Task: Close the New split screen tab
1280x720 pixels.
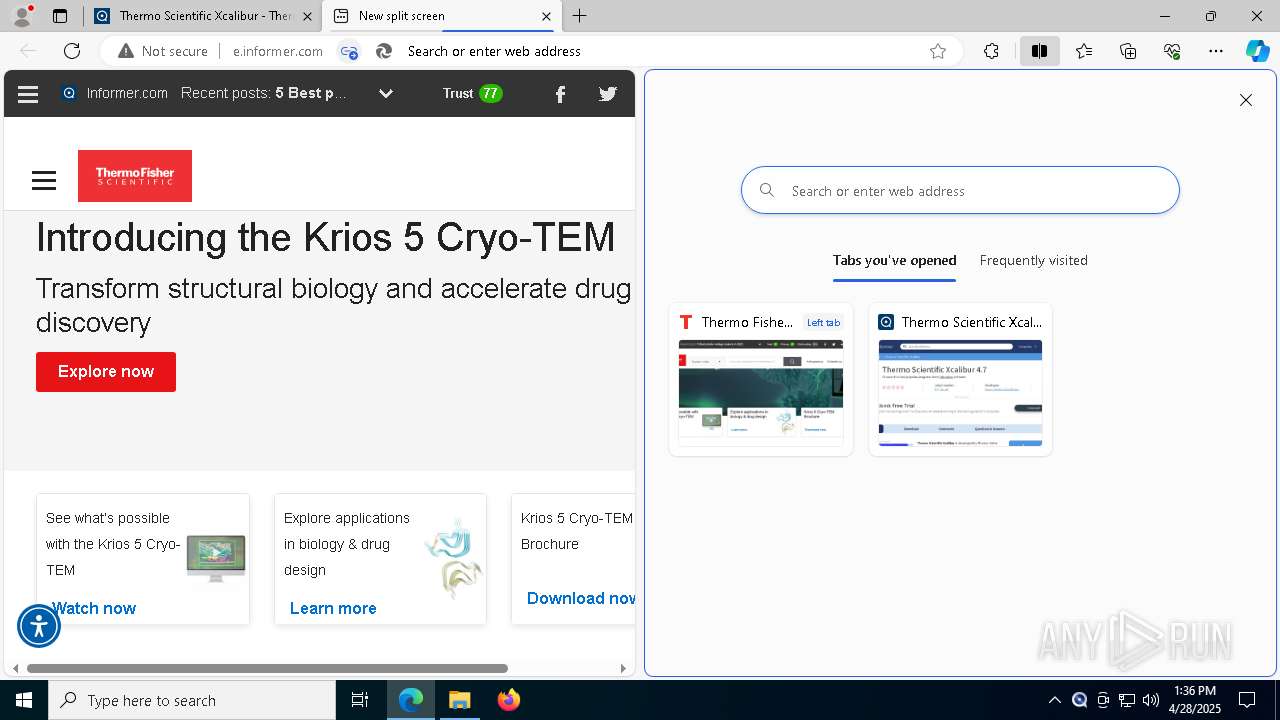Action: click(546, 16)
